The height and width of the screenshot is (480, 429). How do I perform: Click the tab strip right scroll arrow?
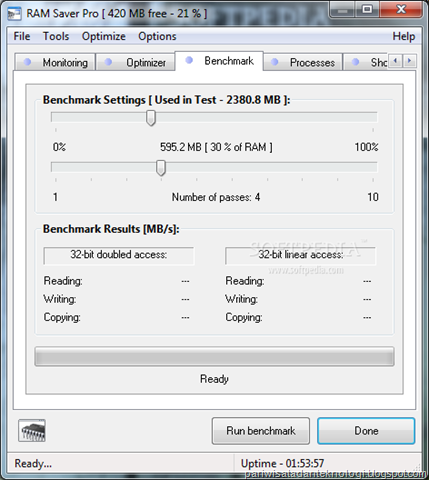(x=410, y=61)
